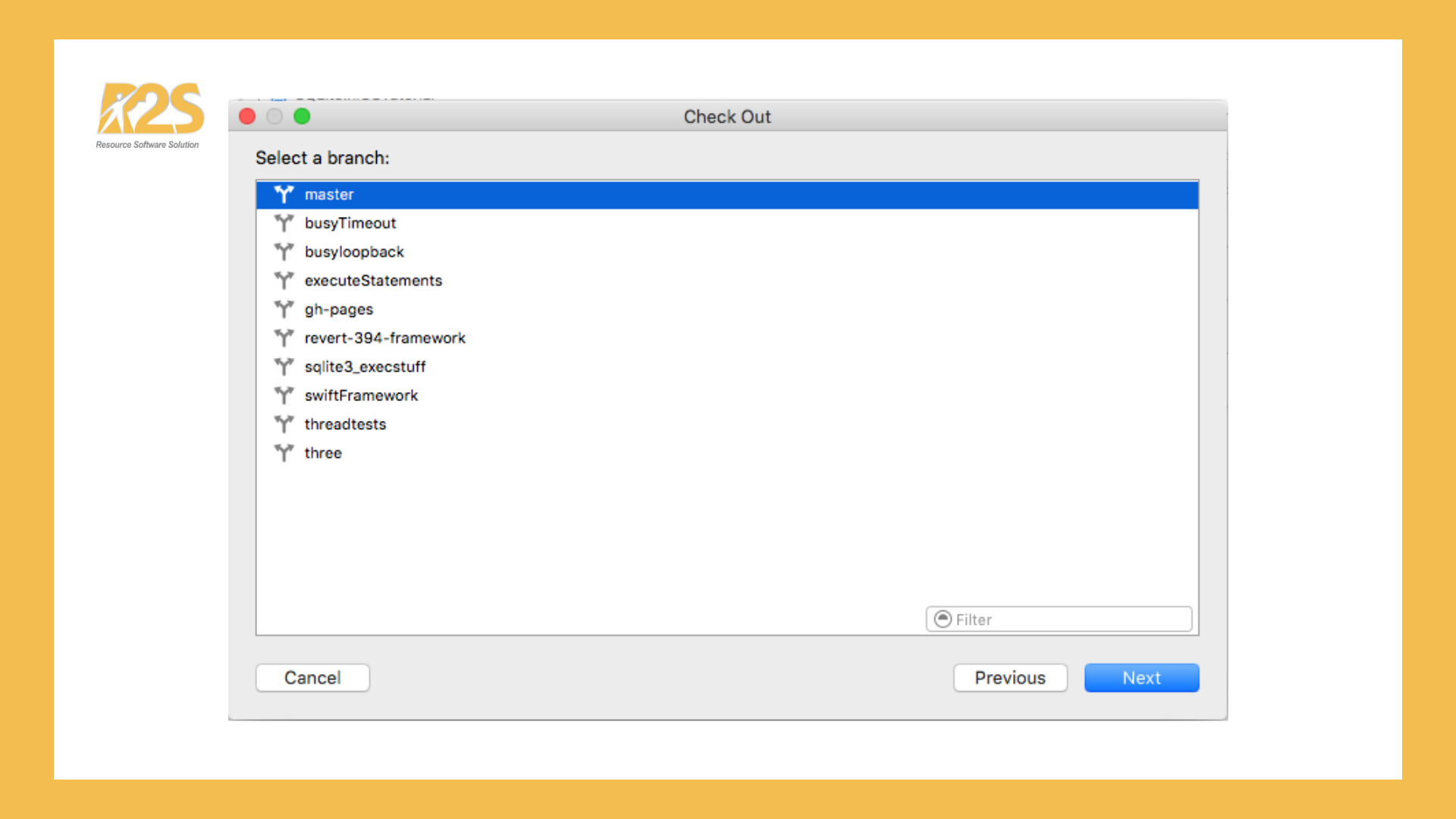Click the branch icon beside master
1456x819 pixels.
284,194
